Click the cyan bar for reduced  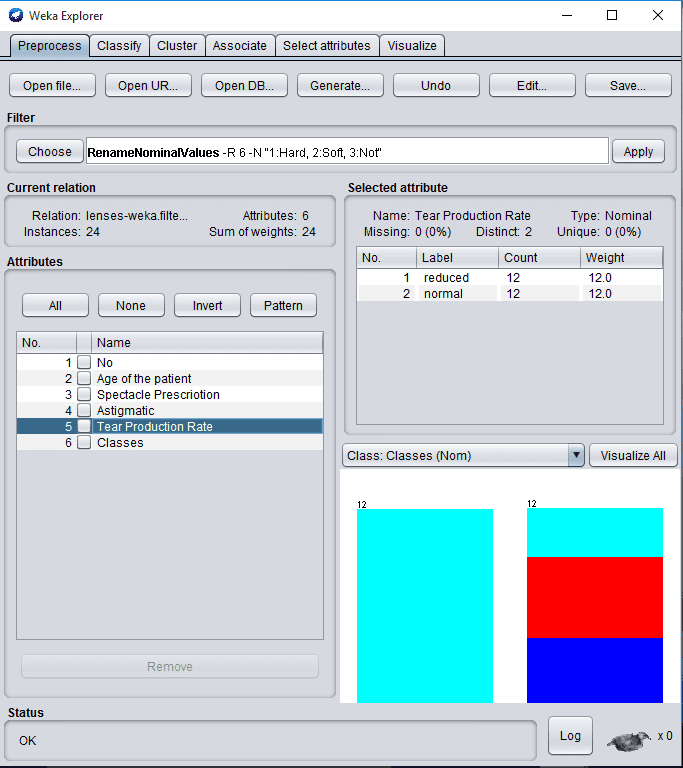tap(425, 606)
